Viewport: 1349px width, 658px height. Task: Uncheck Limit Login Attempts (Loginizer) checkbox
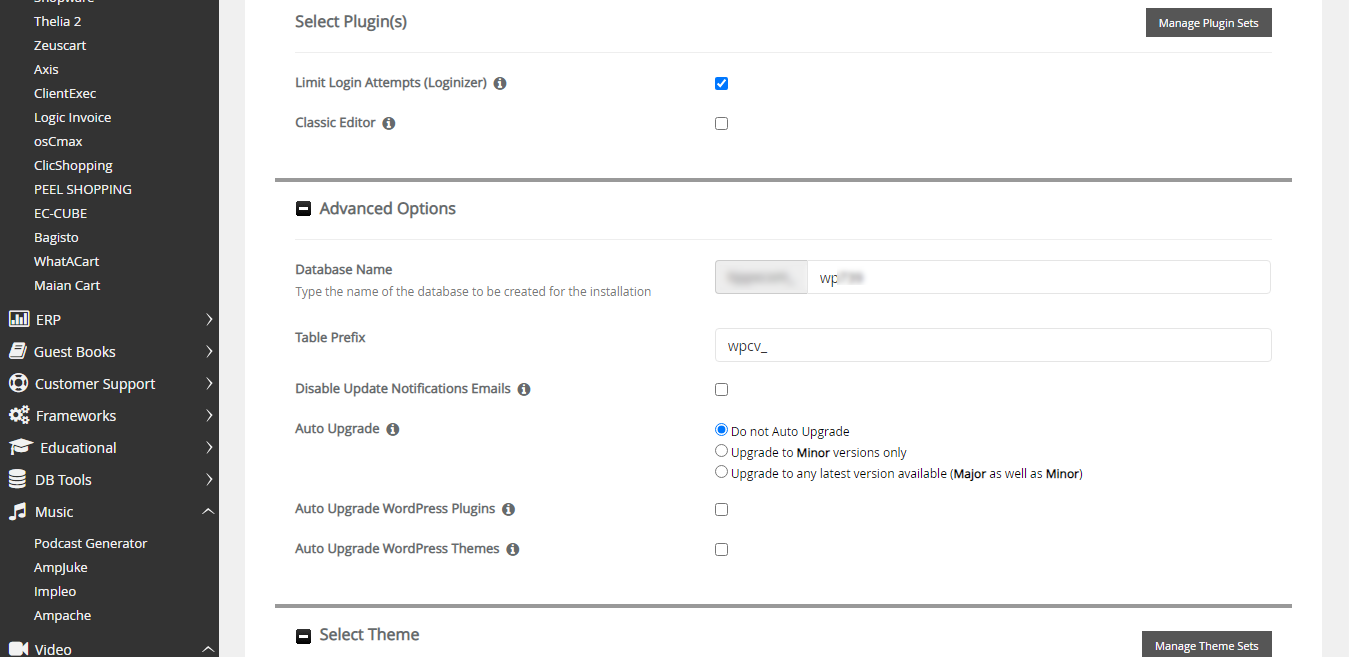point(721,84)
